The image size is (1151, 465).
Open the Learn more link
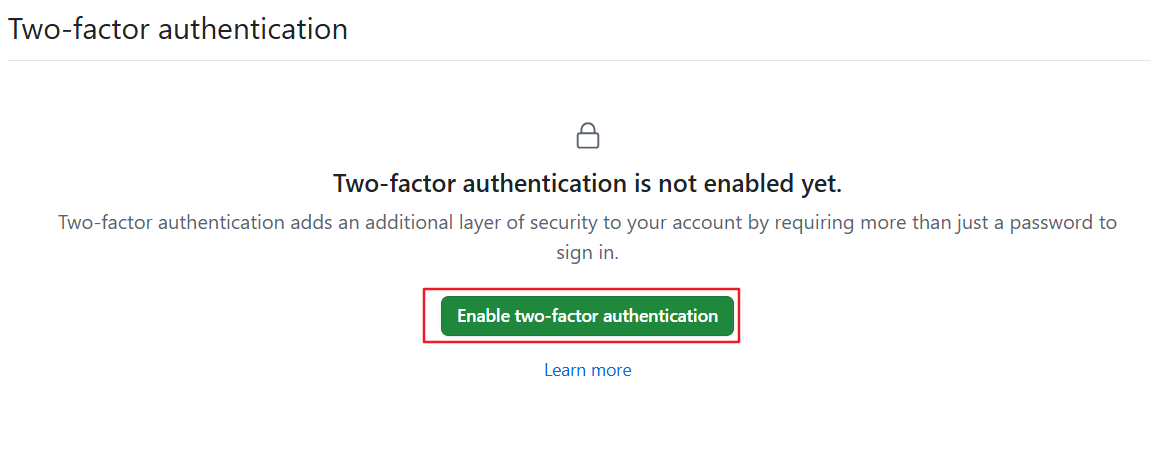point(587,370)
